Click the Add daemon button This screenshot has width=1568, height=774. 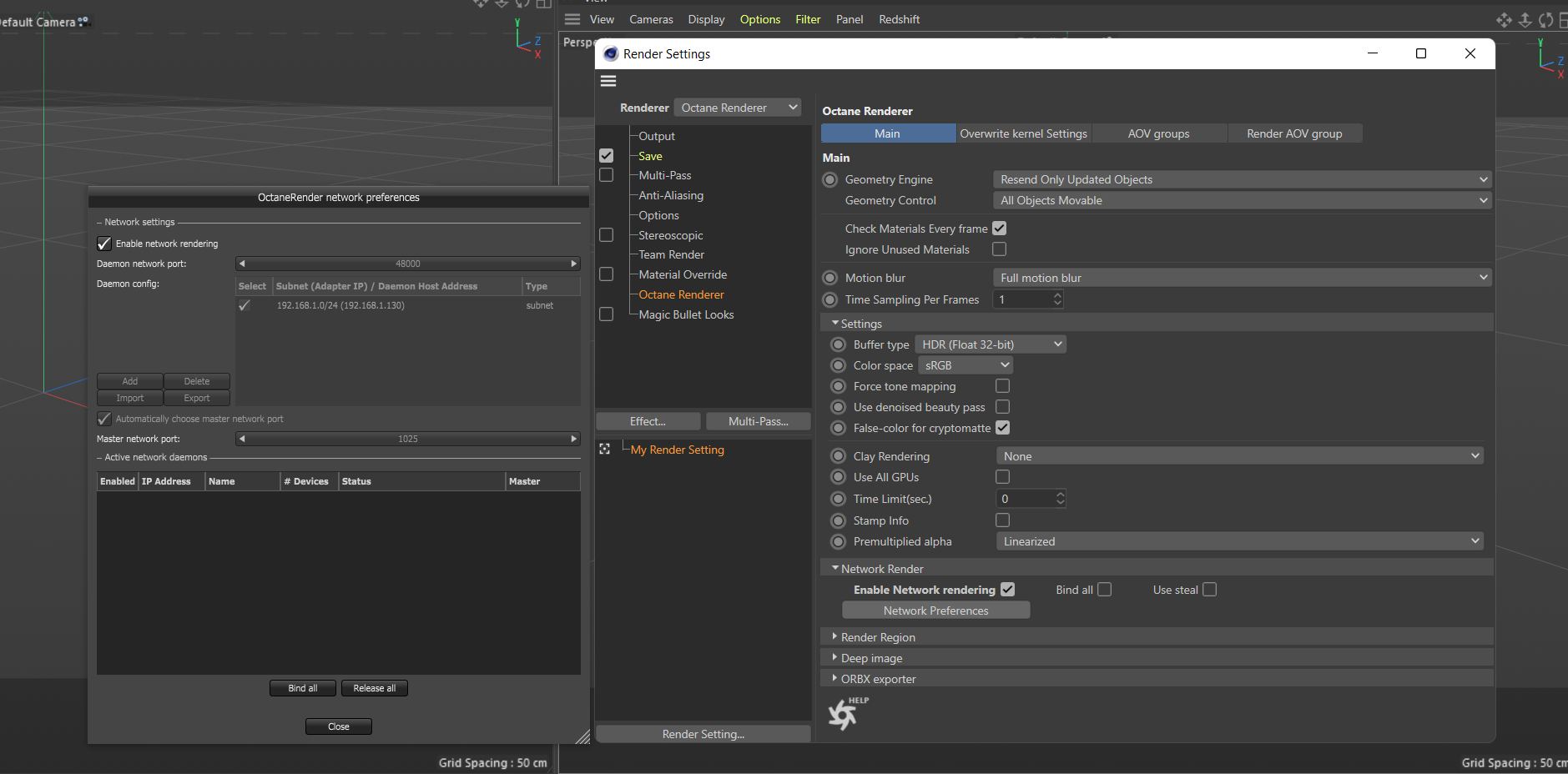coord(130,381)
